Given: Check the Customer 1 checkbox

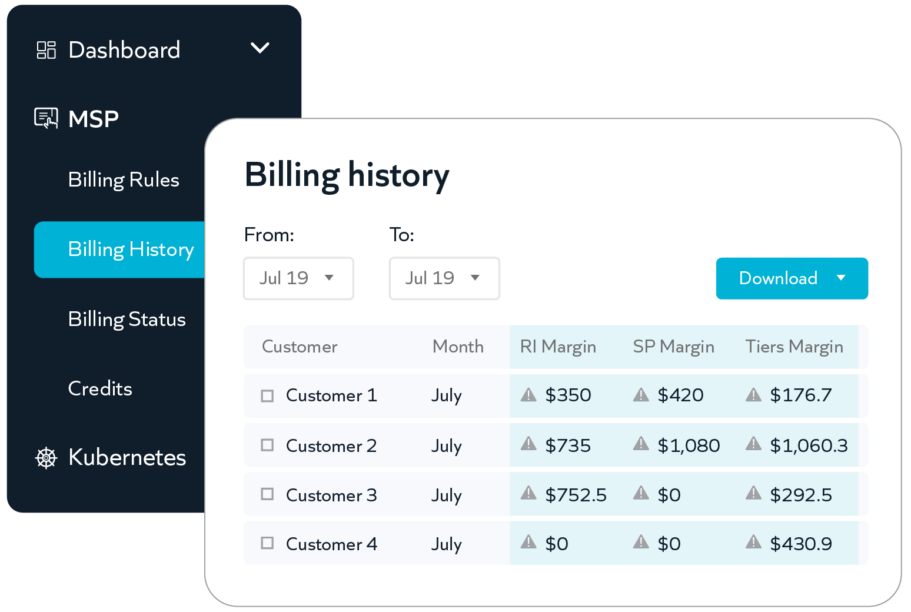Looking at the screenshot, I should coord(267,396).
